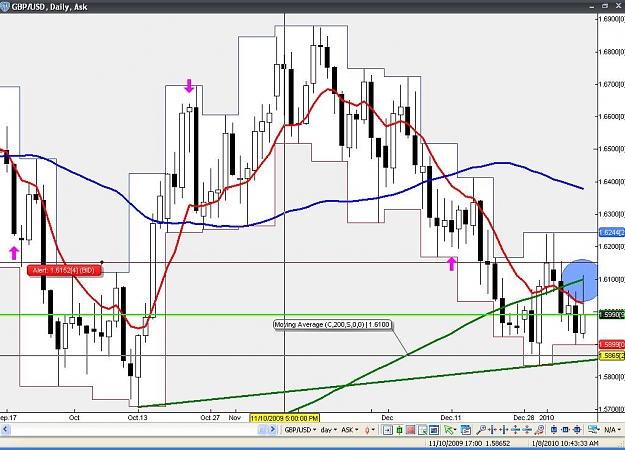Open the GBP/USD symbol dropdown
Screen dimensions: 625x450
click(x=301, y=430)
